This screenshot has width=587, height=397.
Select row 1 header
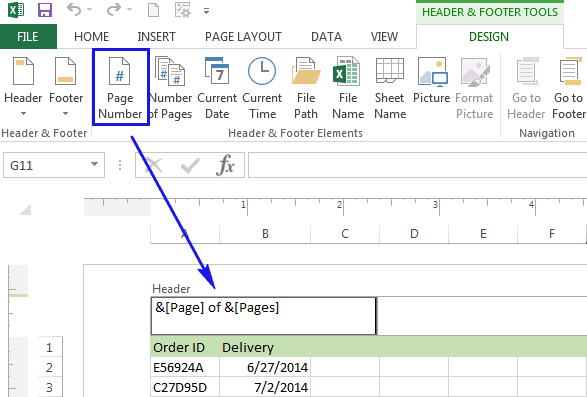click(x=49, y=348)
